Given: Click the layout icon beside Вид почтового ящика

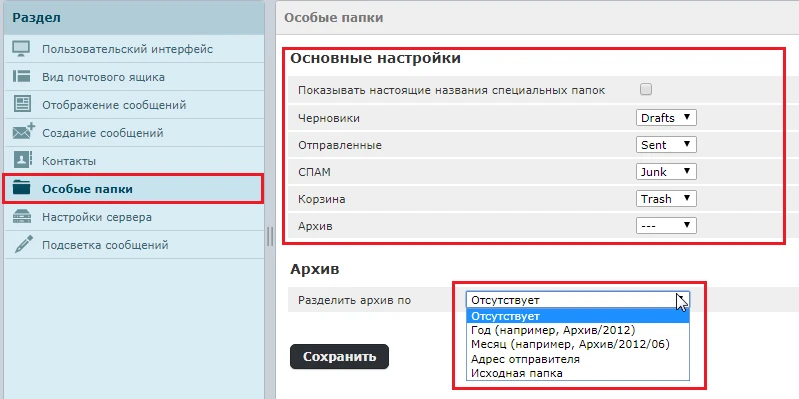Looking at the screenshot, I should click(x=21, y=77).
